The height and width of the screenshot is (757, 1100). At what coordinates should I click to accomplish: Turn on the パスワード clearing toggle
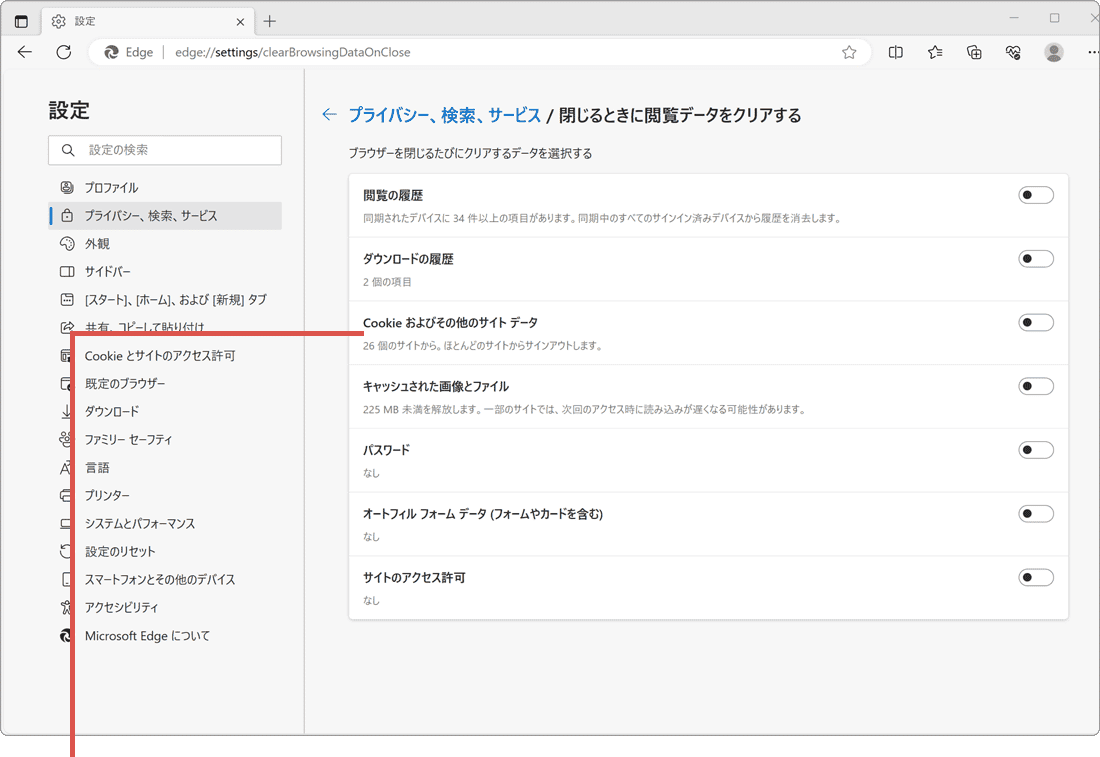(x=1036, y=449)
